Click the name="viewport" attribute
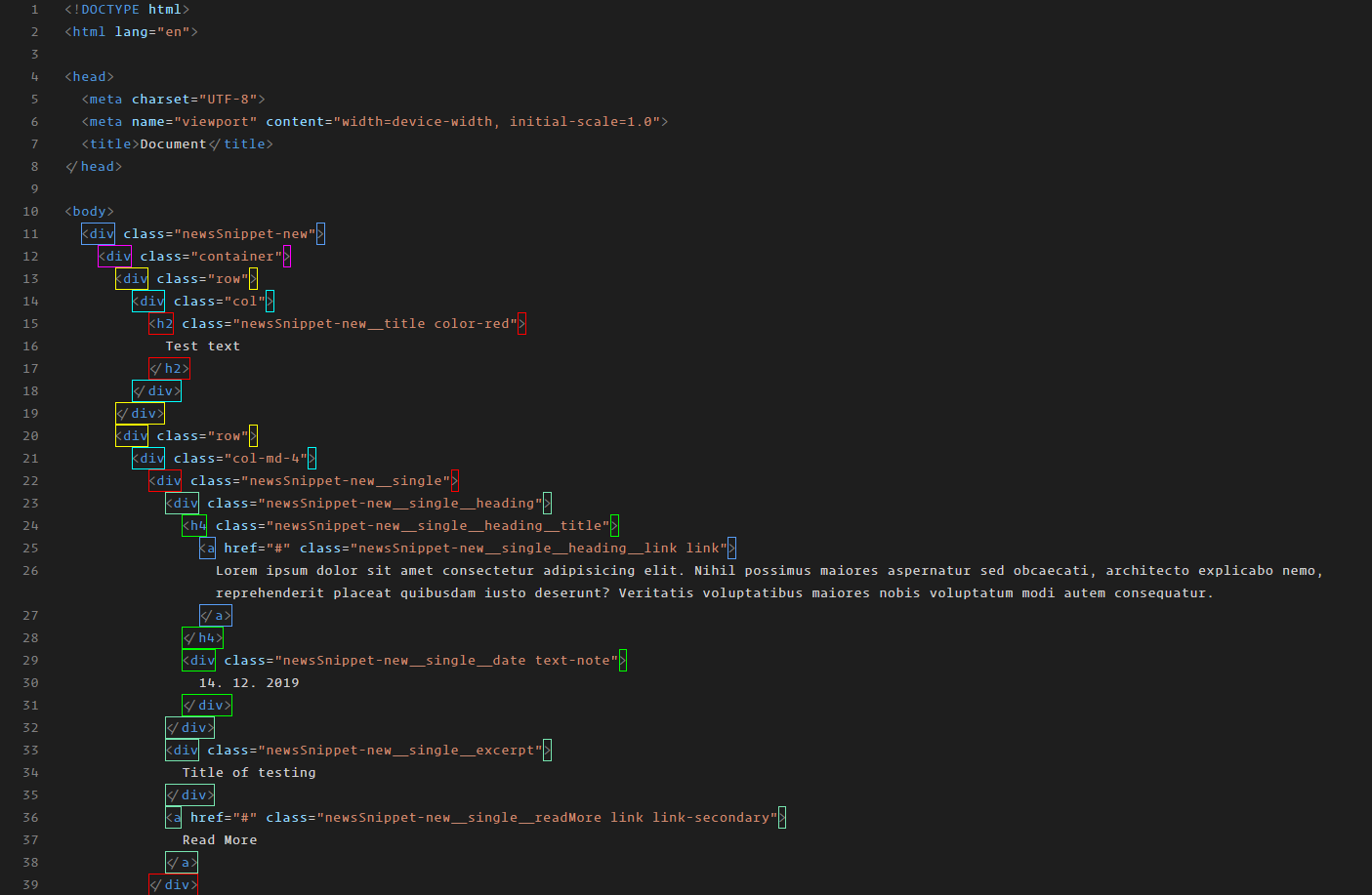Viewport: 1372px width, 895px height. point(194,122)
